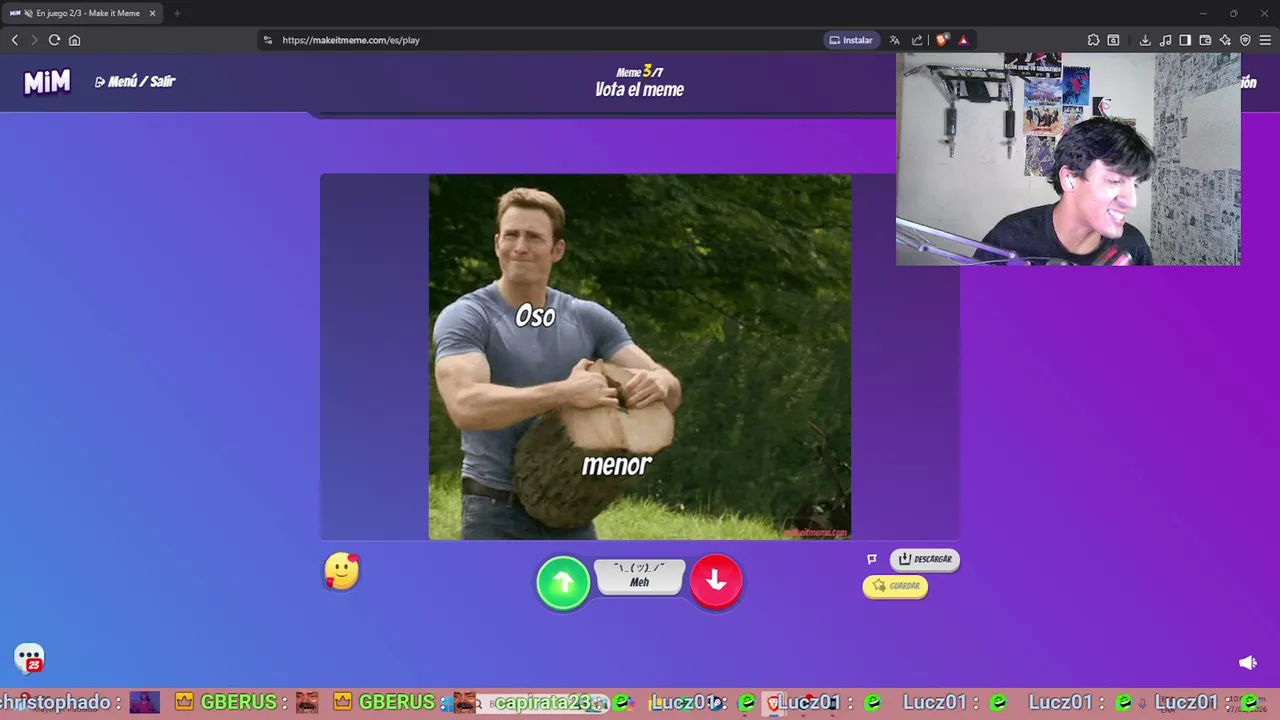Open the Leo AI assistant icon
This screenshot has width=1280, height=720.
point(1225,40)
